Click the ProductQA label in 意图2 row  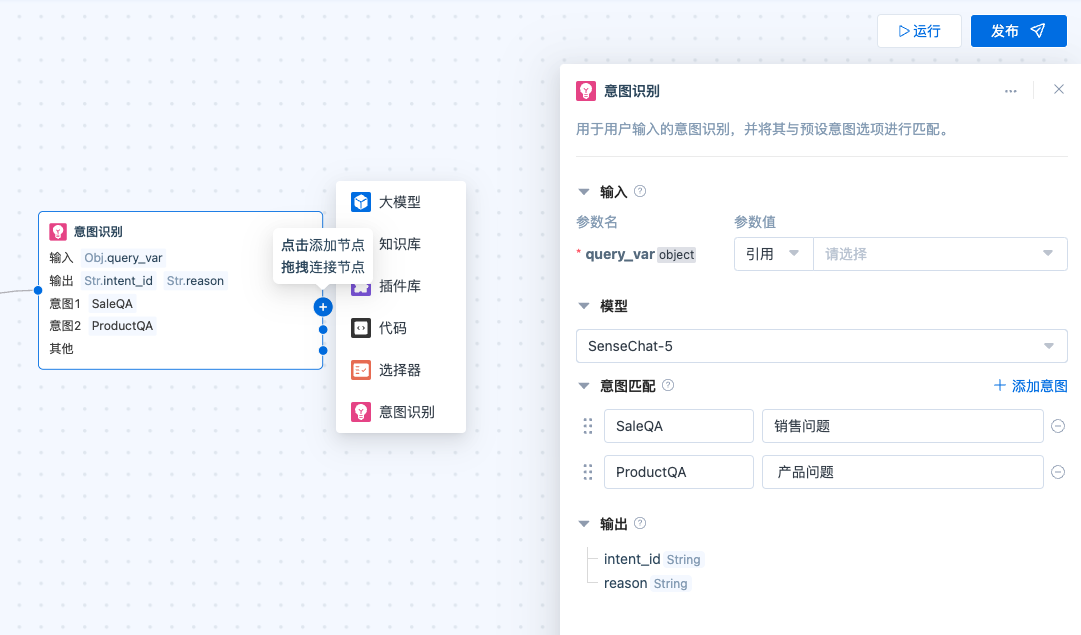click(122, 326)
